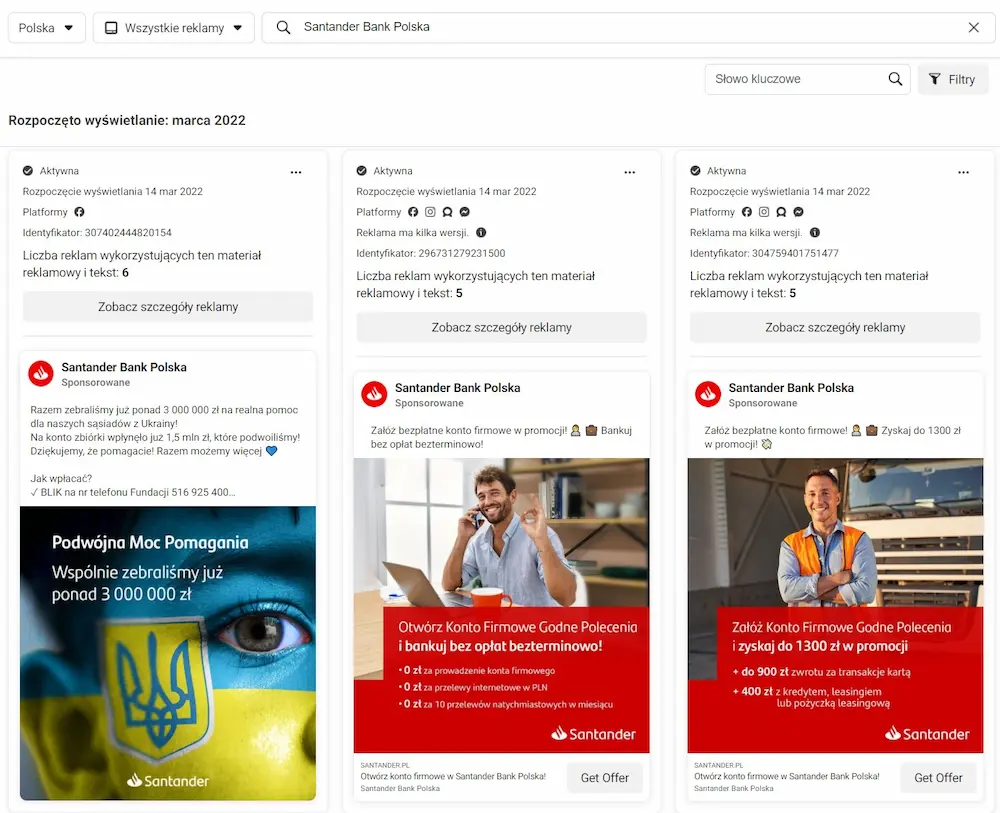The height and width of the screenshot is (813, 1000).
Task: Click Facebook platform icon on first ad card
Action: (80, 212)
